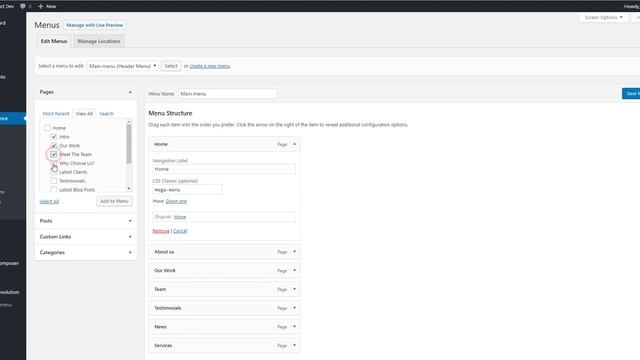
Task: Follow the create a new menu link
Action: point(210,66)
